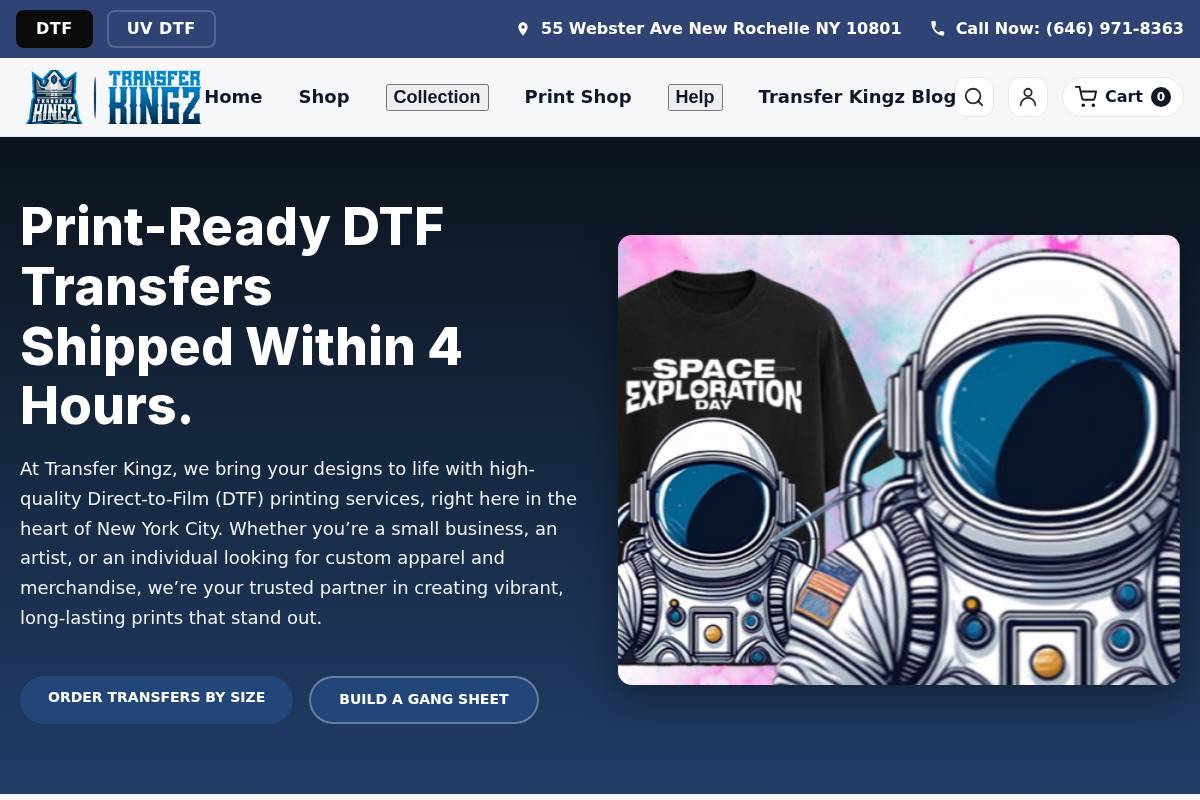
Task: Click the phone icon in the top bar
Action: pyautogui.click(x=937, y=28)
